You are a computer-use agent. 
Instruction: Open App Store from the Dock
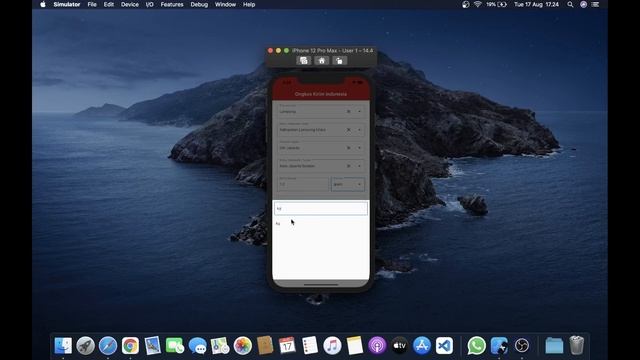422,346
